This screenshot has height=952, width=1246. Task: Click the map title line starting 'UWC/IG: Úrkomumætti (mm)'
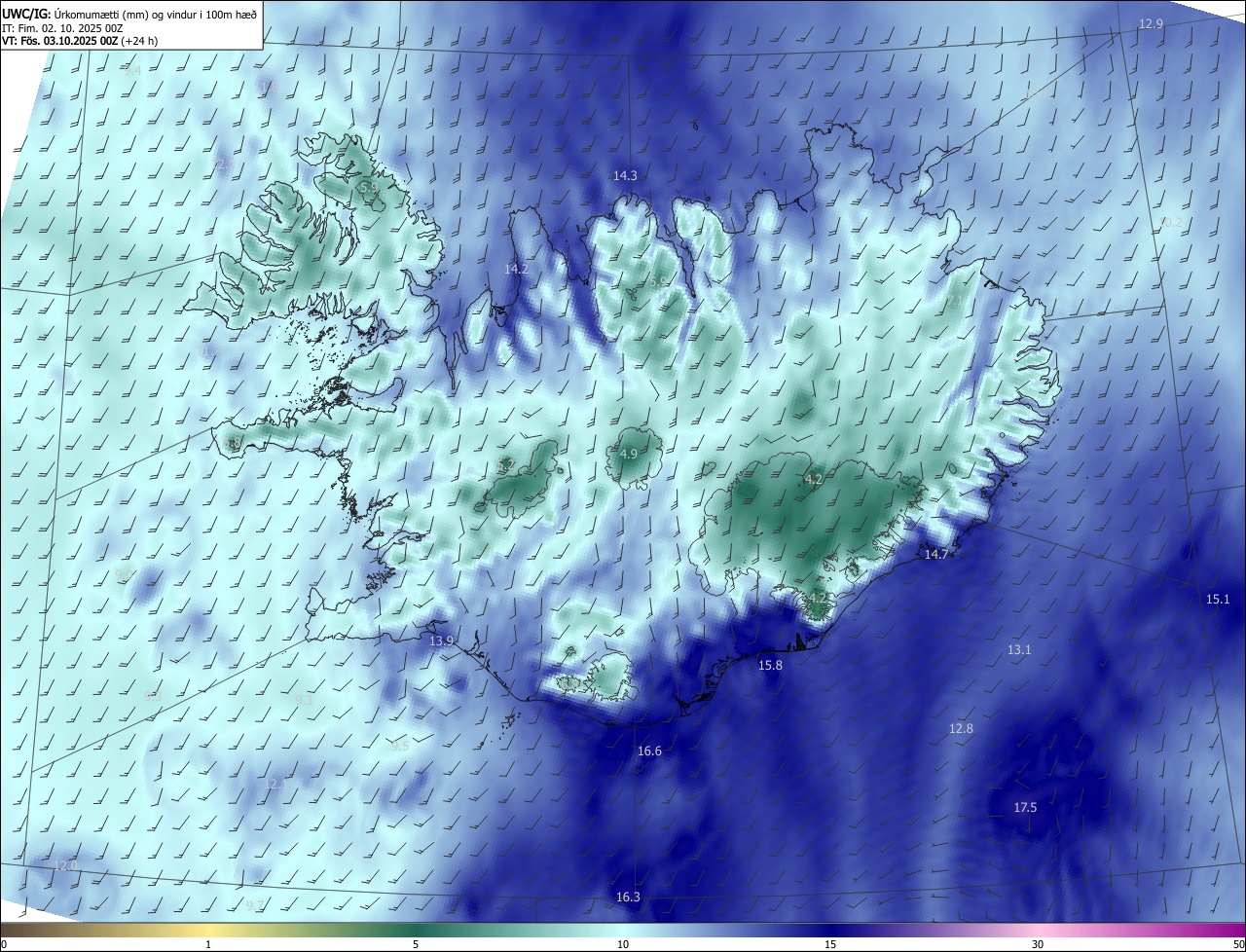(129, 13)
